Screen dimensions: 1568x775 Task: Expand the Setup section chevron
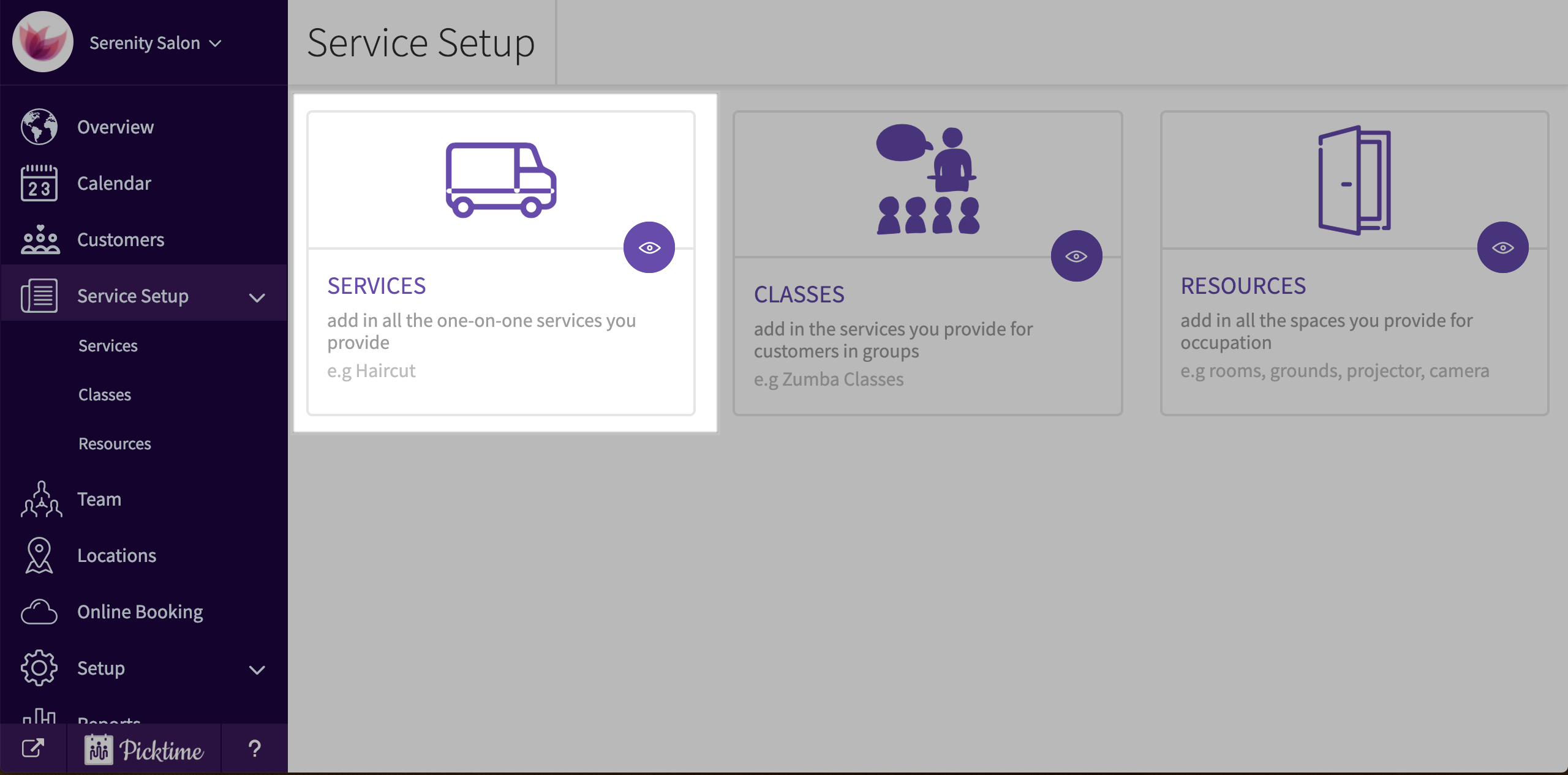[x=257, y=670]
